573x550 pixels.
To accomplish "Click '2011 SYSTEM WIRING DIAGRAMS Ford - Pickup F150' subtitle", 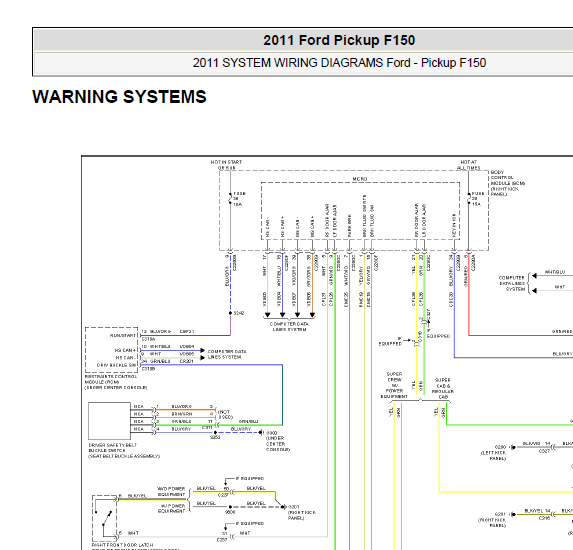I will [339, 63].
